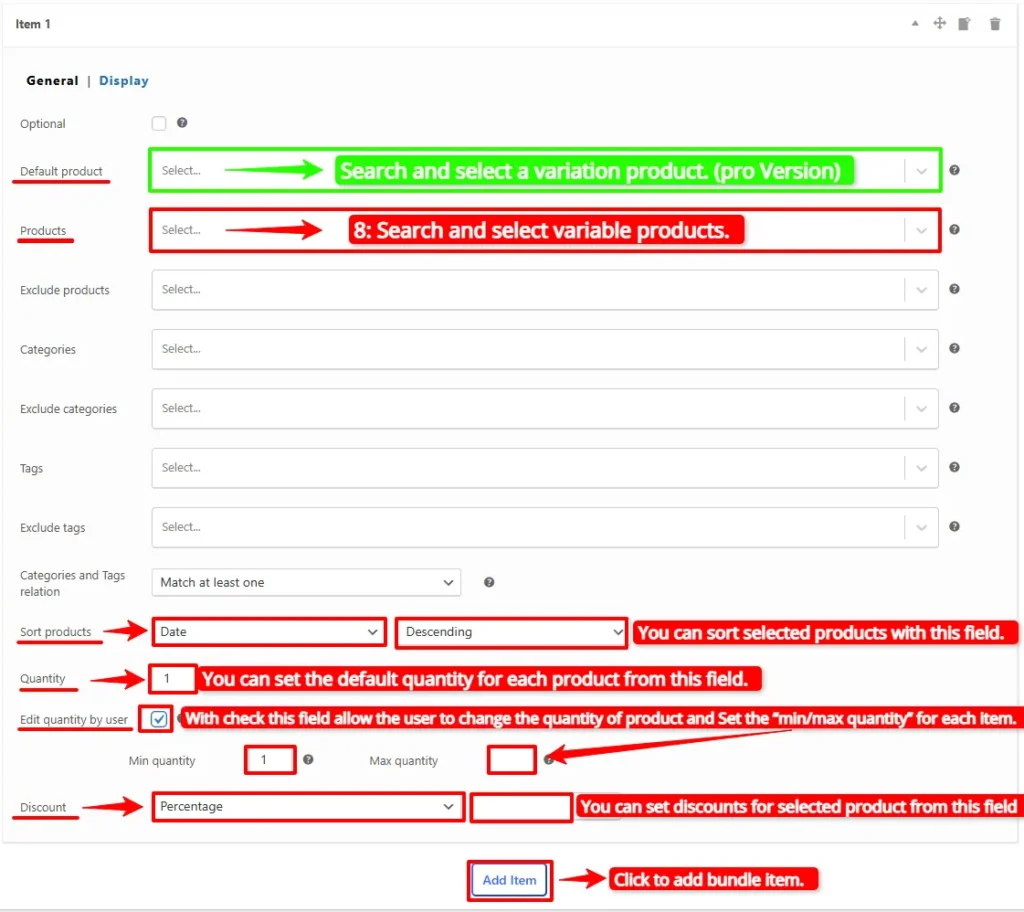
Task: Expand Default product select chevron
Action: pyautogui.click(x=921, y=171)
